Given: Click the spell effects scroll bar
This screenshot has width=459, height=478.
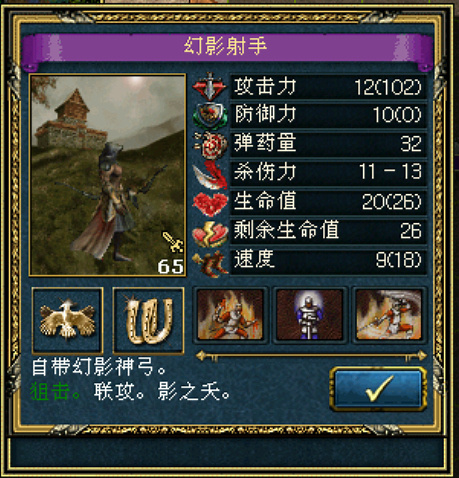Looking at the screenshot, I should (311, 356).
